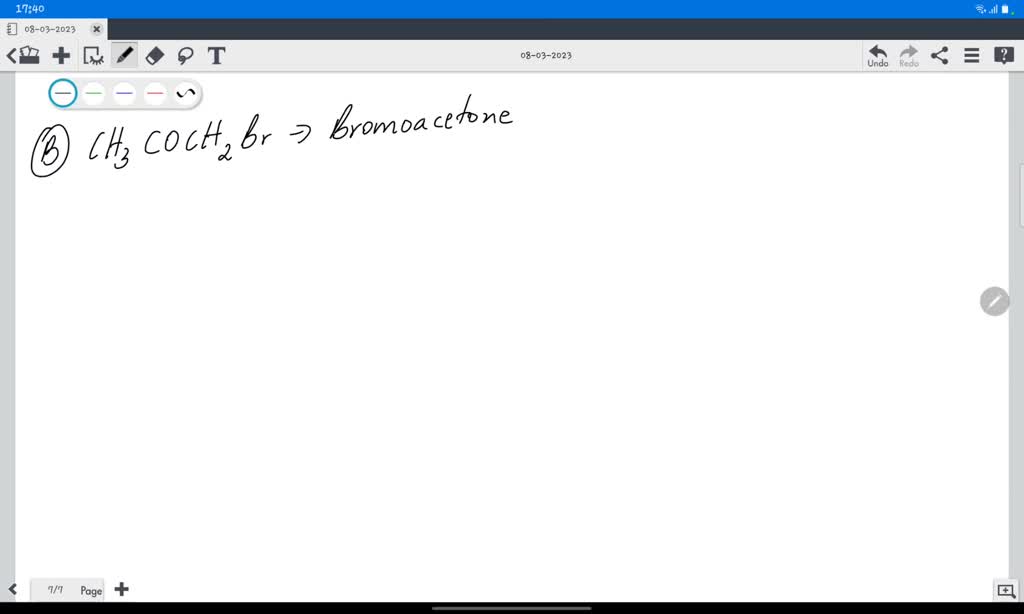Image resolution: width=1024 pixels, height=614 pixels.
Task: Open the notebook palette icon
Action: 28,55
